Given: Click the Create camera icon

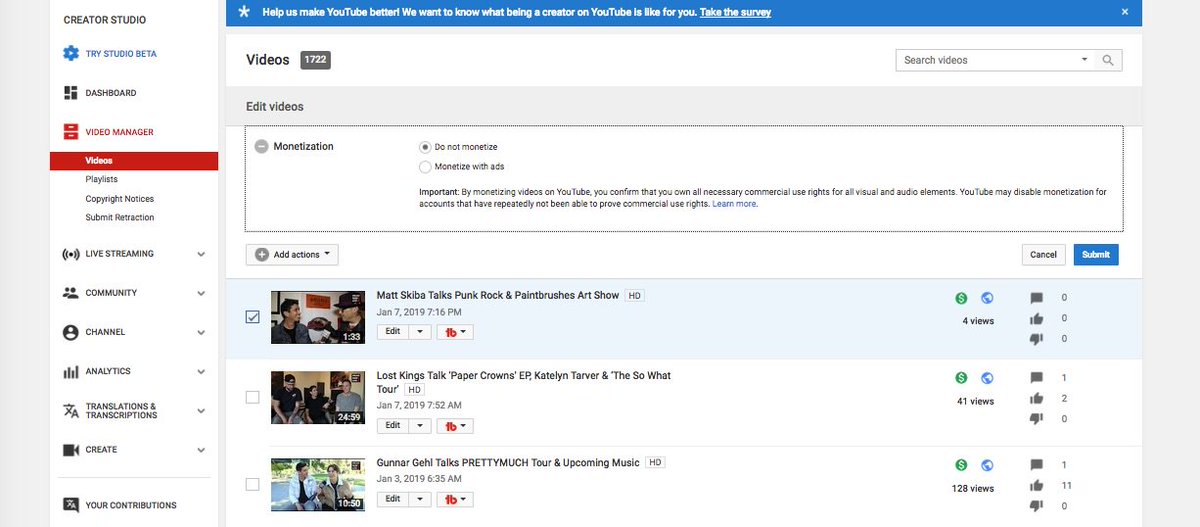Looking at the screenshot, I should [70, 450].
